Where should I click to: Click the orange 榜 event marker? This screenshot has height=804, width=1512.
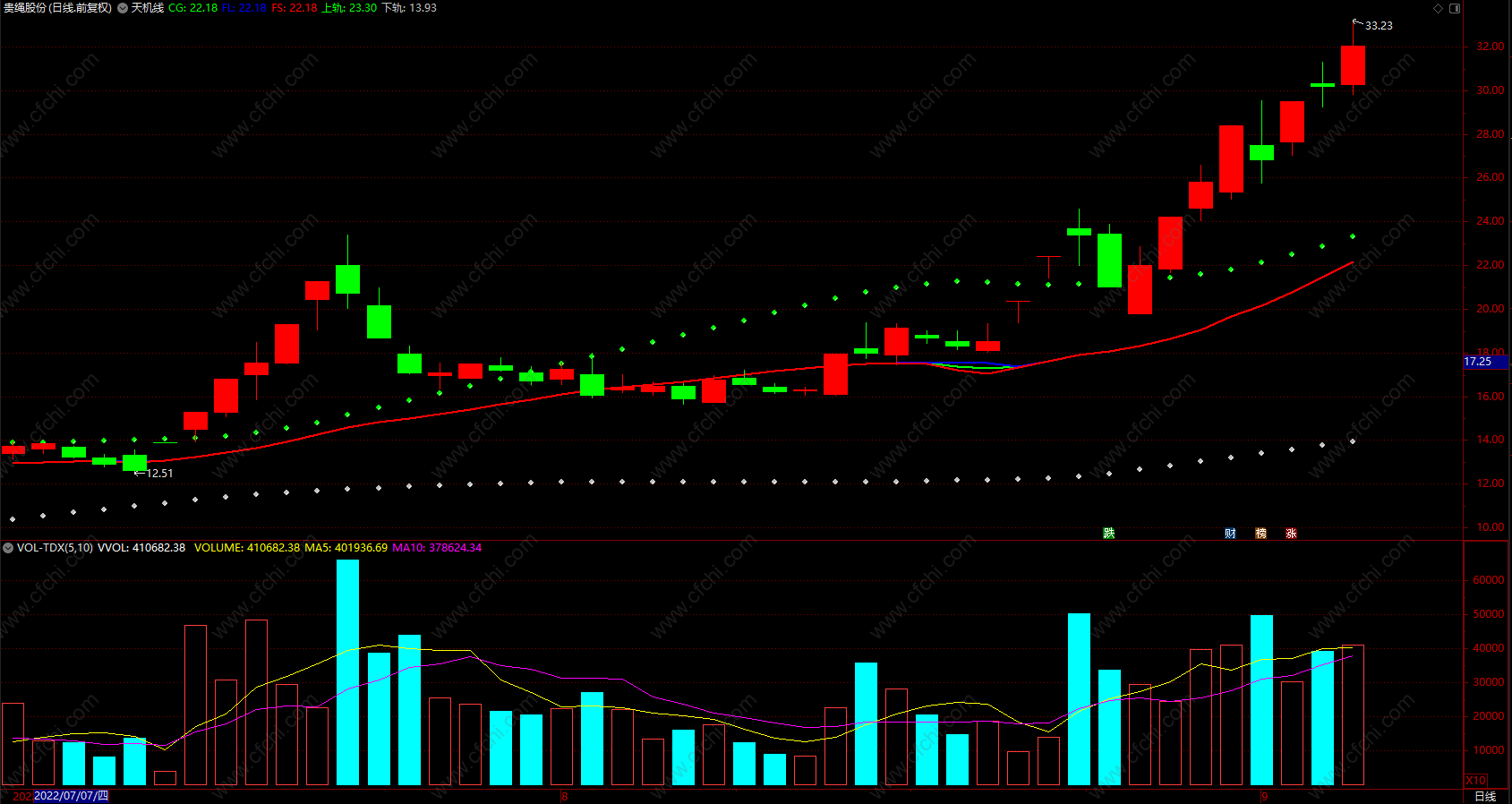coord(1261,534)
